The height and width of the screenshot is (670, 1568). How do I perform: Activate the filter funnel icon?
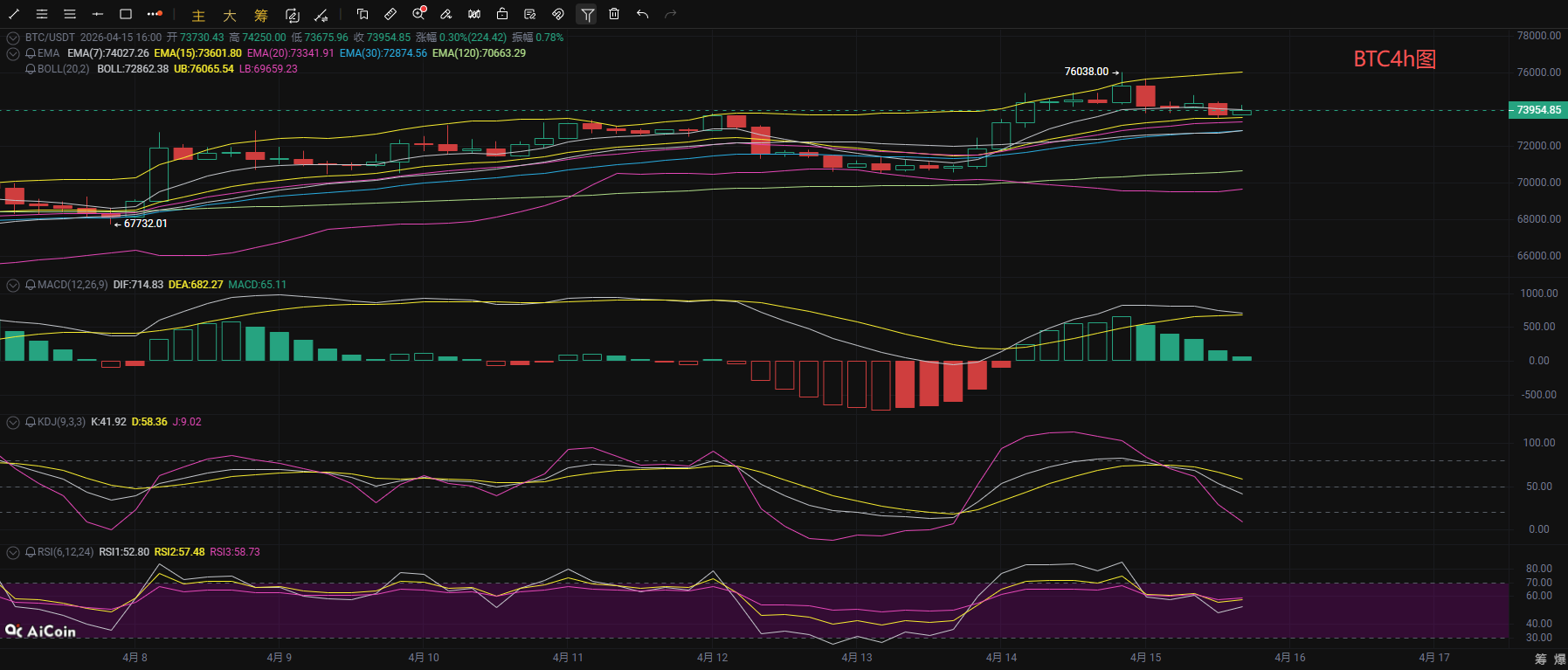click(587, 14)
